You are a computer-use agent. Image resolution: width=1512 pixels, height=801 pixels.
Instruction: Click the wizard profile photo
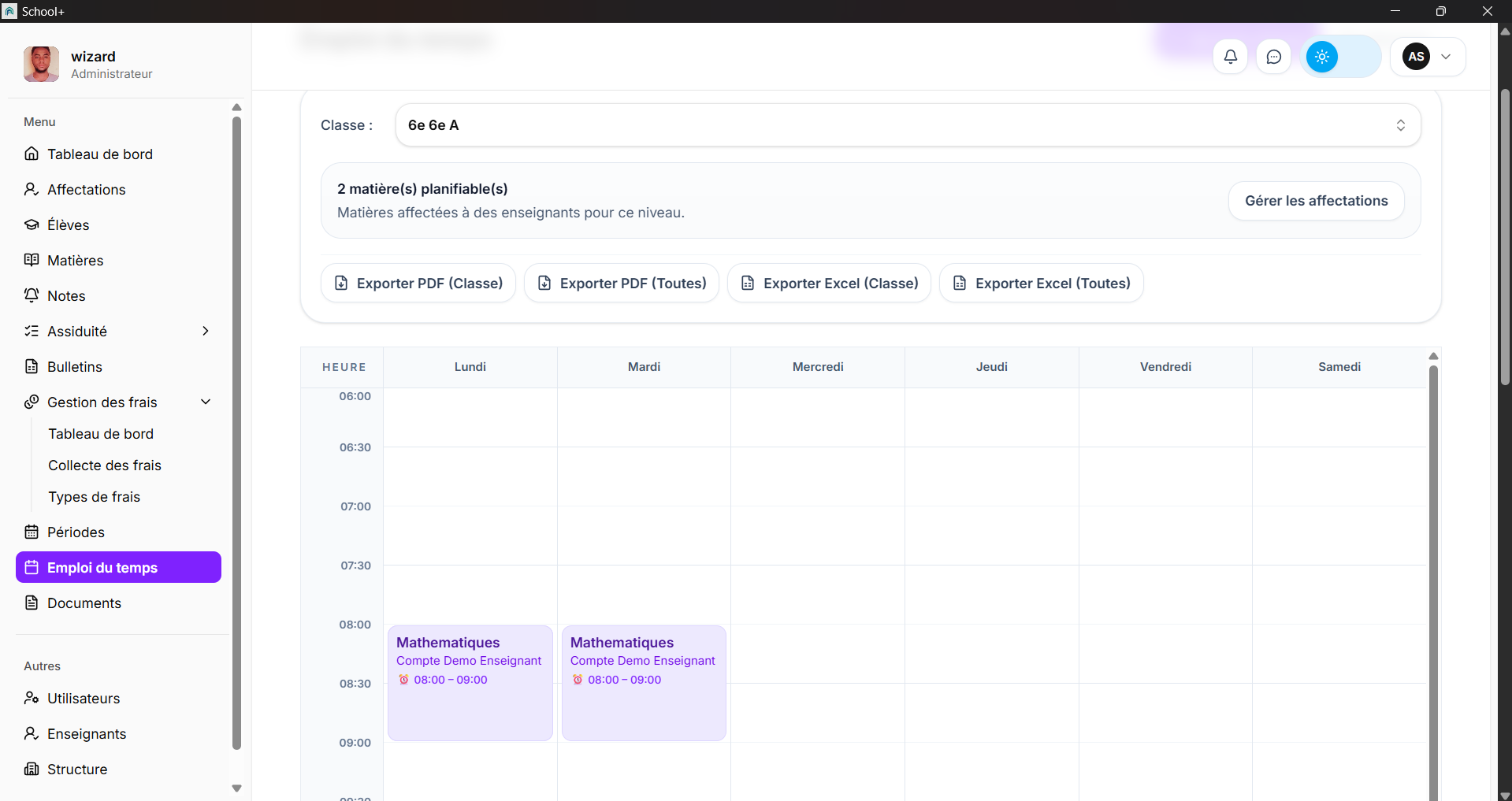tap(41, 64)
